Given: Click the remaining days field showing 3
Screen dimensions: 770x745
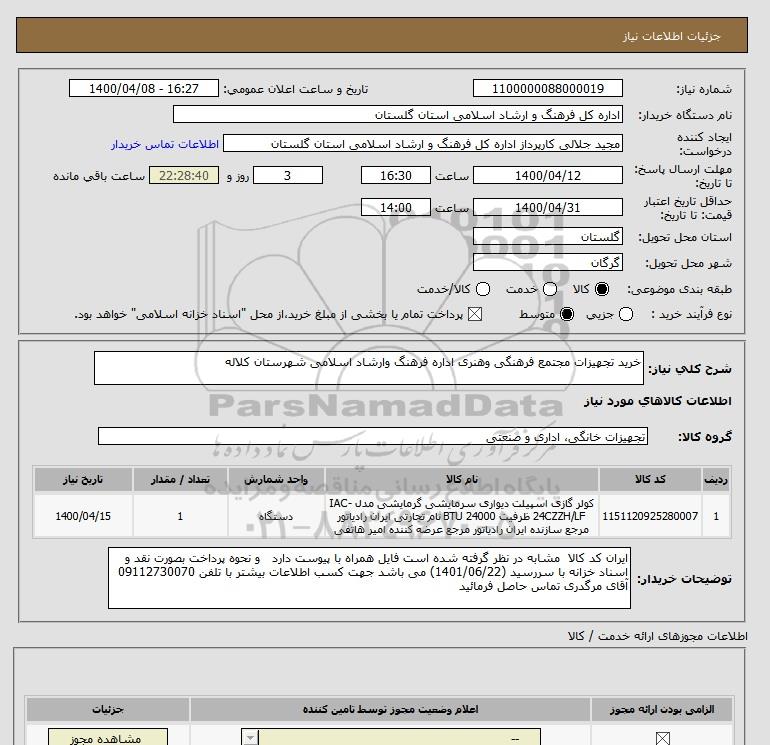Looking at the screenshot, I should pos(288,175).
